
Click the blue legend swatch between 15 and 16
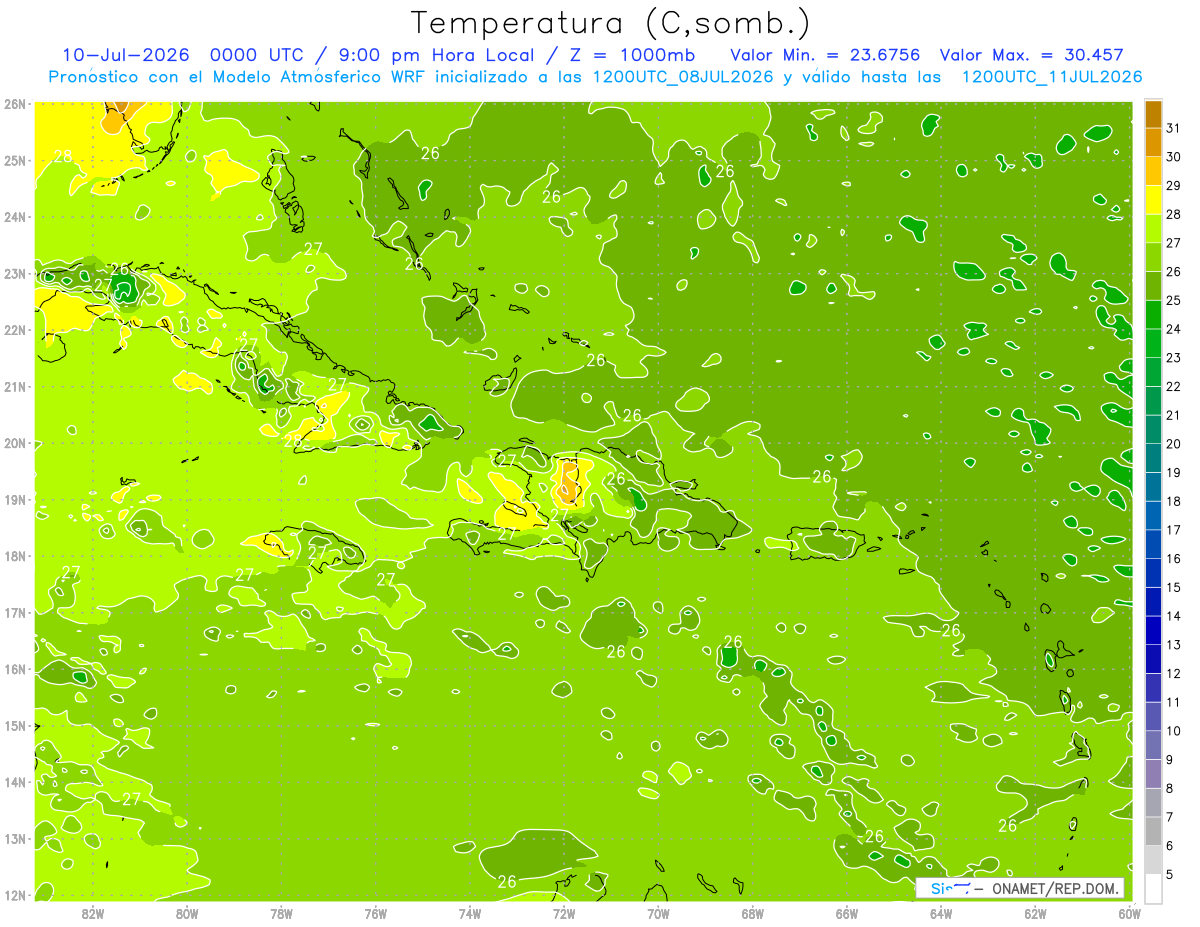point(1153,573)
